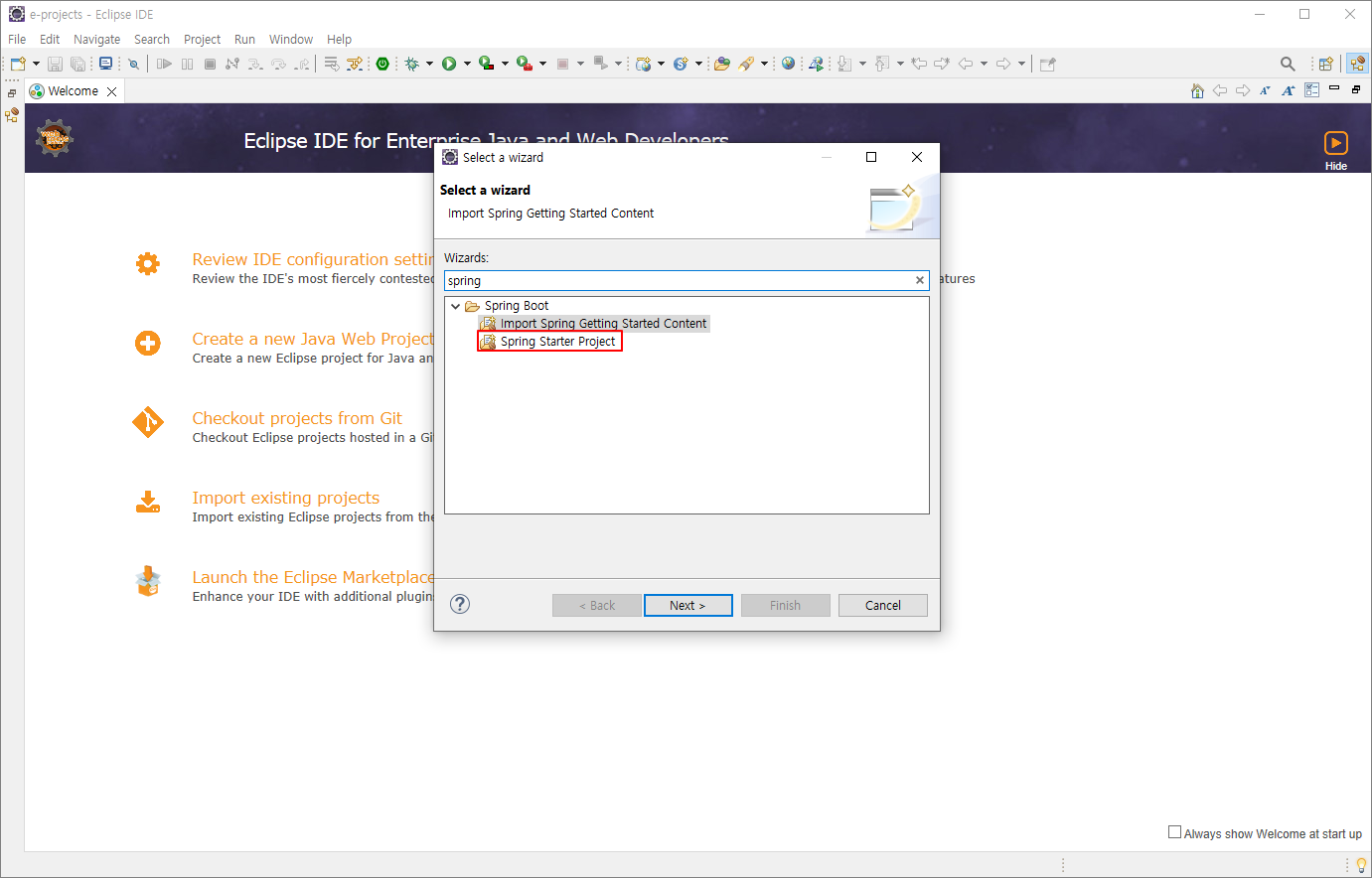This screenshot has height=878, width=1372.
Task: Click the Save icon in the toolbar
Action: pos(55,64)
